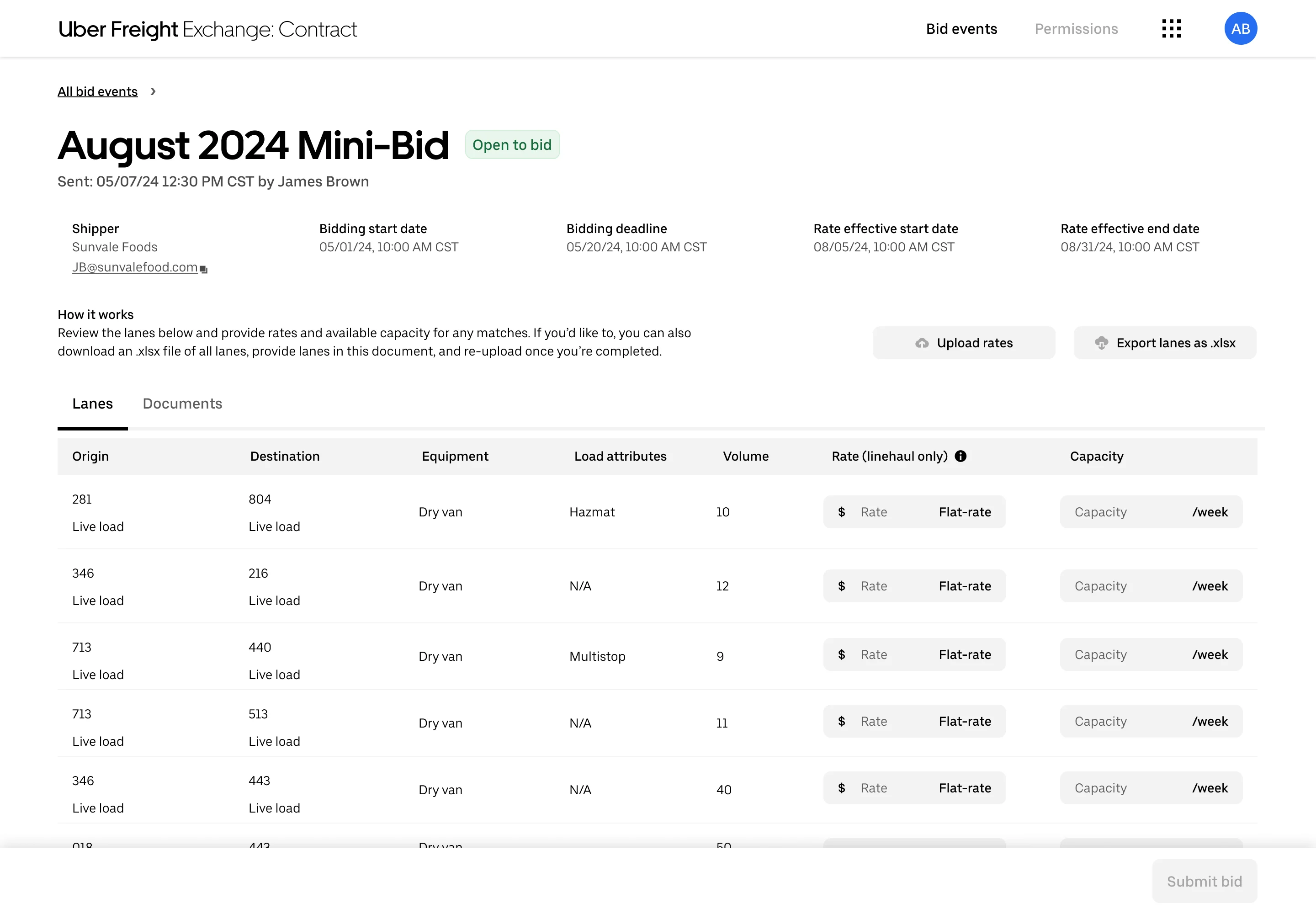The width and height of the screenshot is (1316, 914).
Task: Click the Open to bid status badge
Action: click(512, 144)
